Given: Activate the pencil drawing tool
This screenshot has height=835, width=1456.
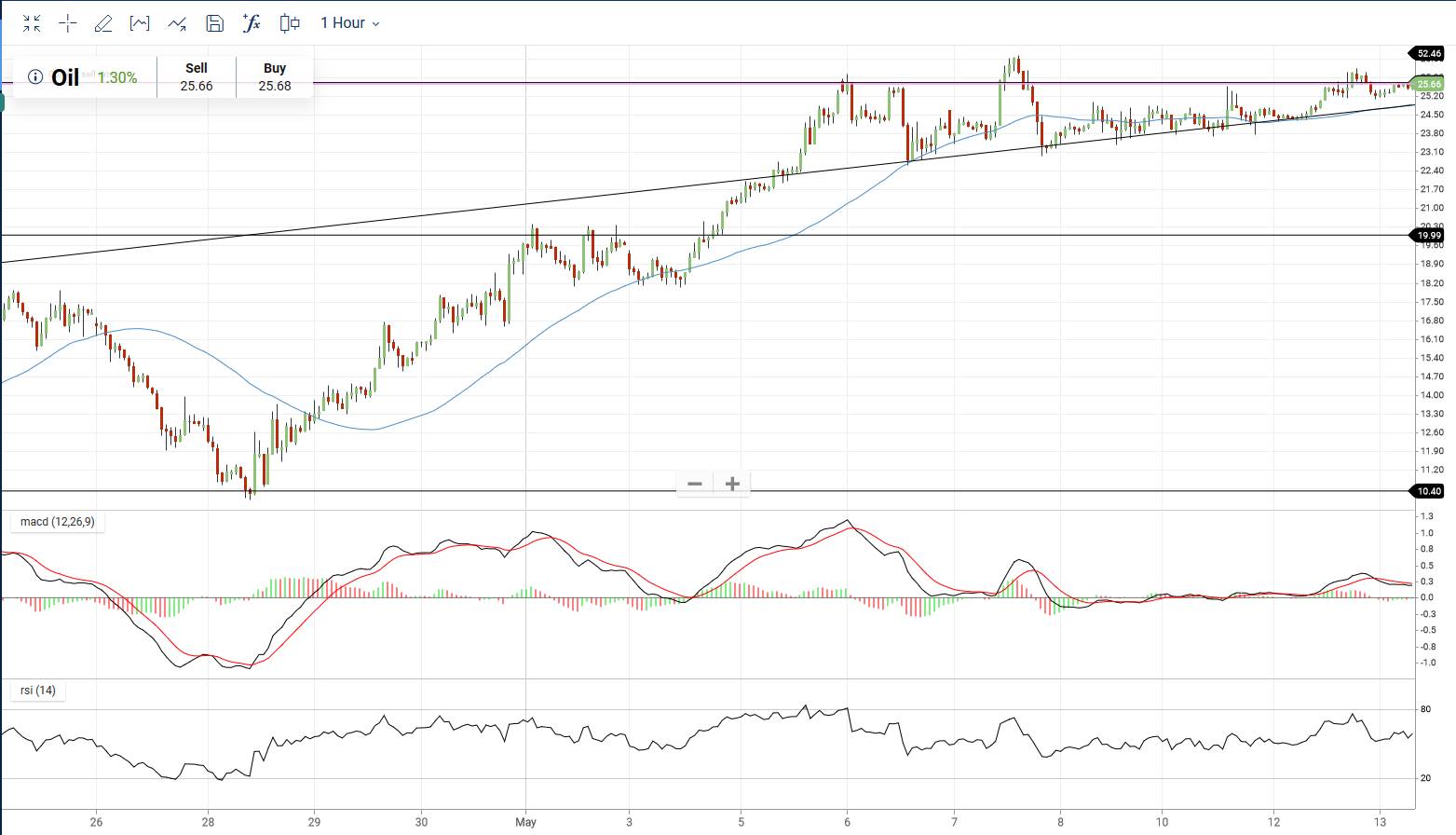Looking at the screenshot, I should [x=103, y=23].
